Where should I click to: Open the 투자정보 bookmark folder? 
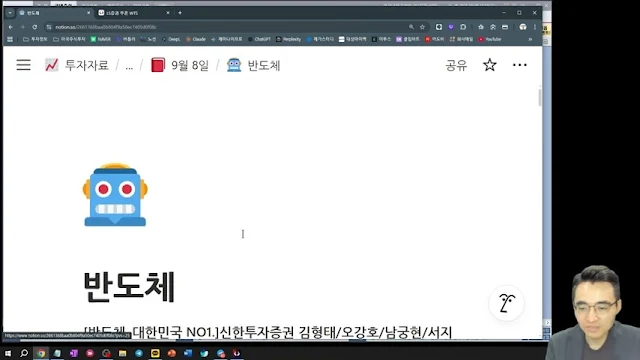35,39
